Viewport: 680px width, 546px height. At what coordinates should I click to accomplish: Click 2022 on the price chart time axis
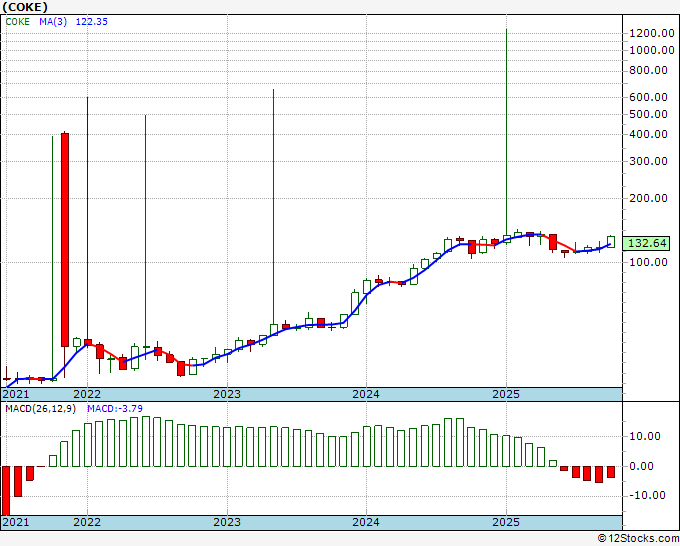point(87,394)
